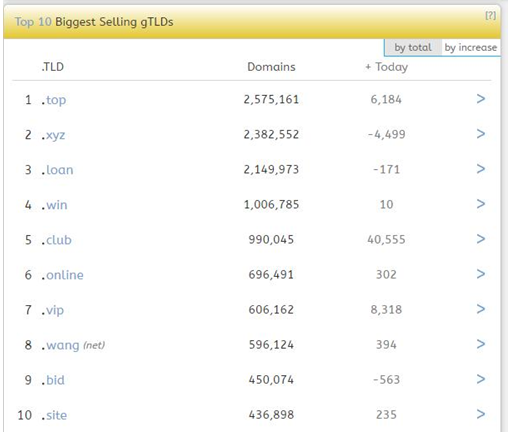
Task: Open details arrow for .xyz row
Action: coord(480,134)
